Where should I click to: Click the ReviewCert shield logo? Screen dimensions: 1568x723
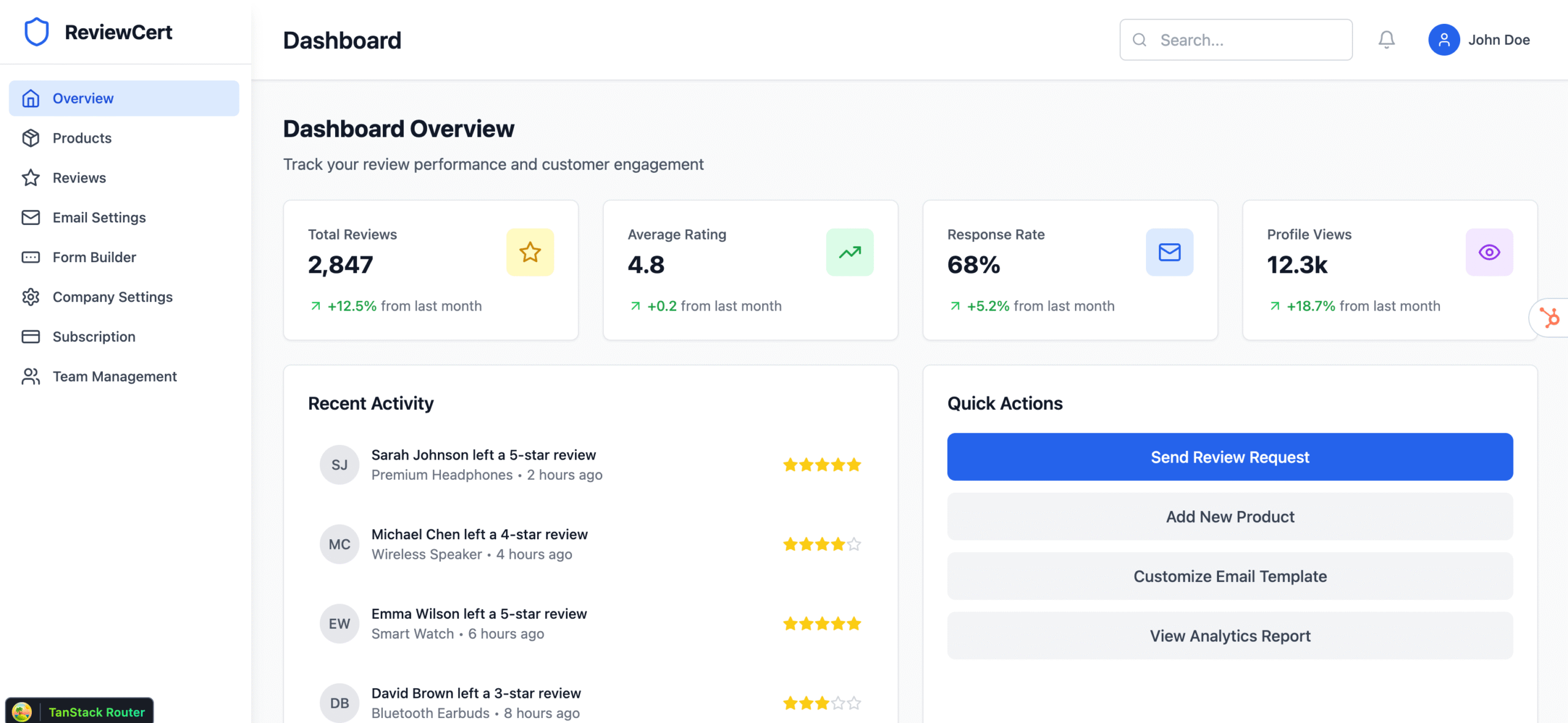(37, 31)
